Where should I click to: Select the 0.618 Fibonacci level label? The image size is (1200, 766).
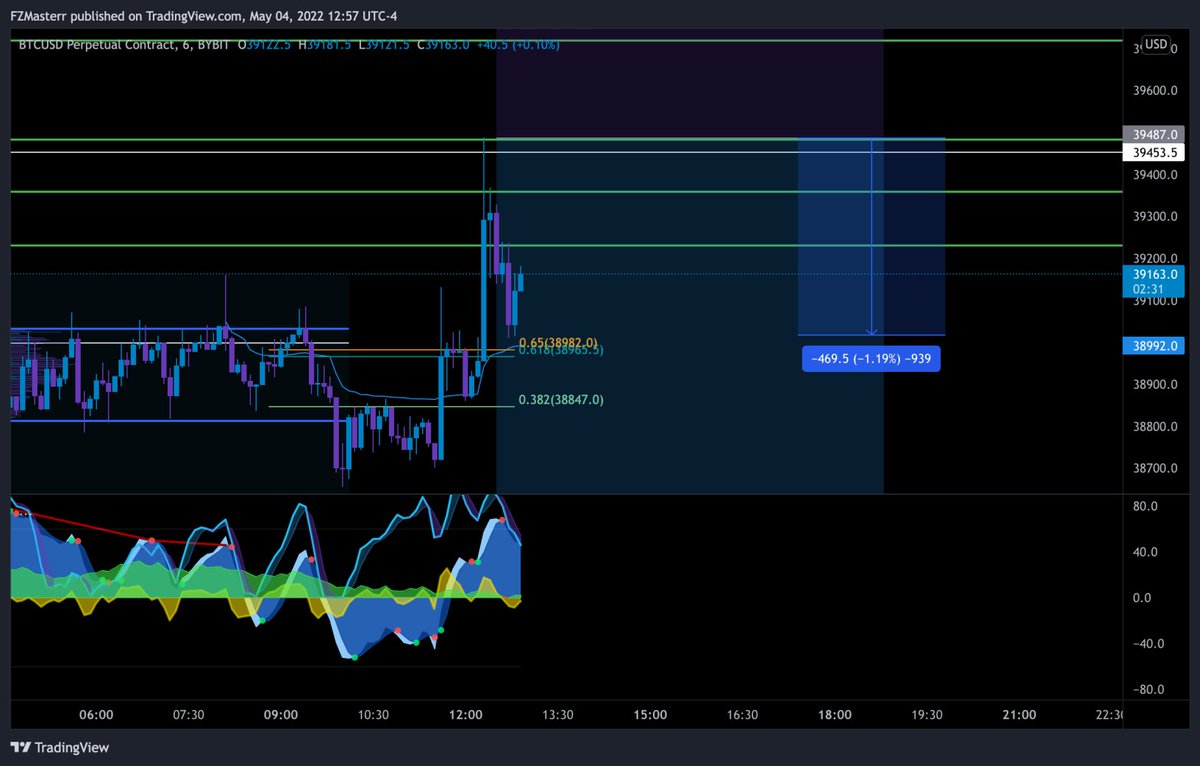tap(560, 351)
